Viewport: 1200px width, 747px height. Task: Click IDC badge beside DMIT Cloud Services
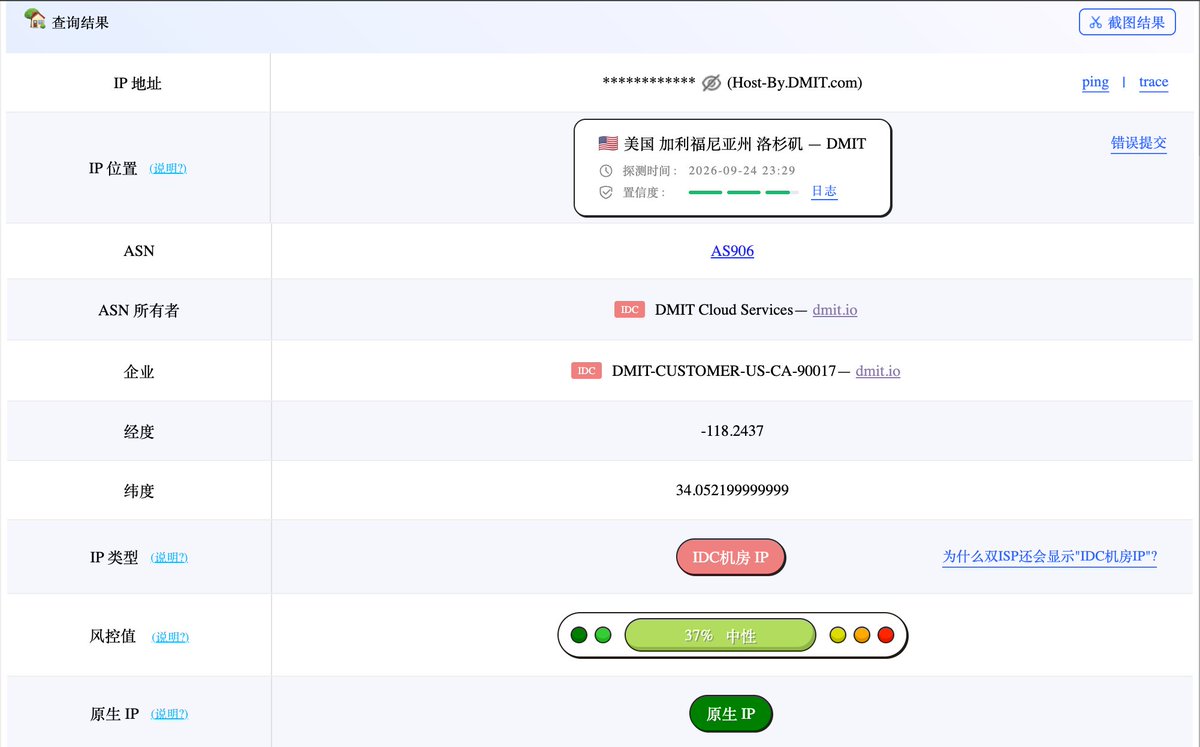pos(630,310)
